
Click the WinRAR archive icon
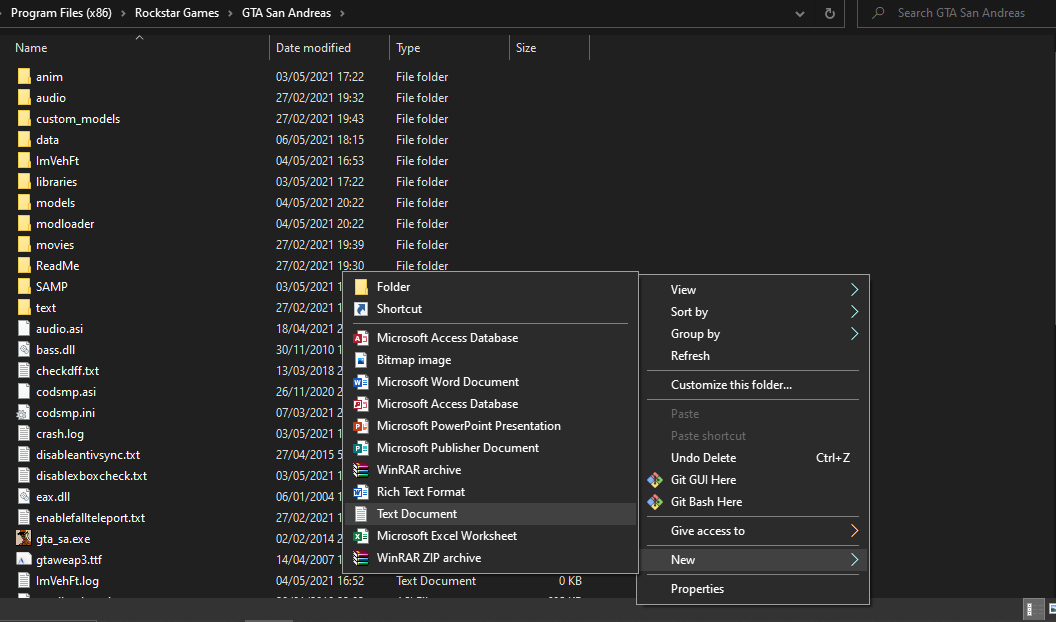361,470
